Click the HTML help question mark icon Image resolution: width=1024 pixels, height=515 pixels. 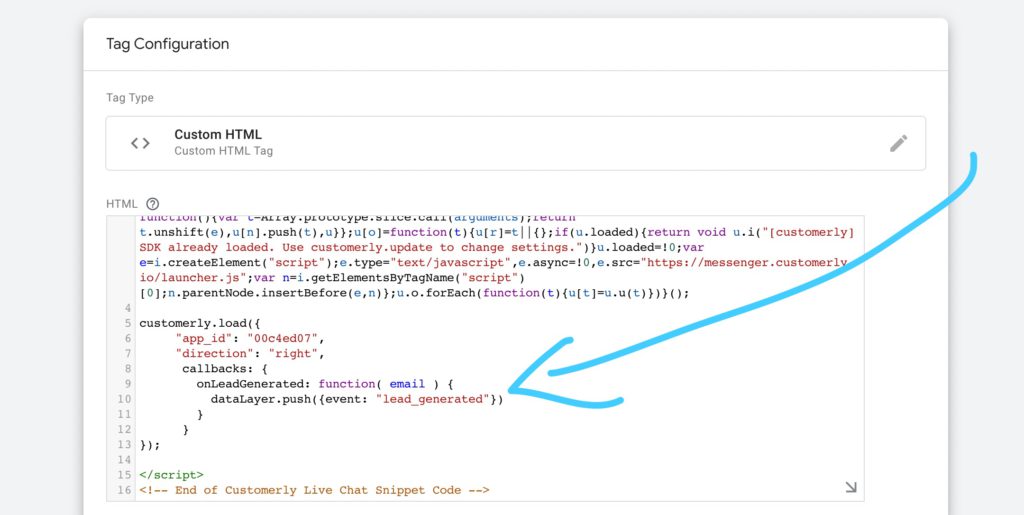point(153,204)
